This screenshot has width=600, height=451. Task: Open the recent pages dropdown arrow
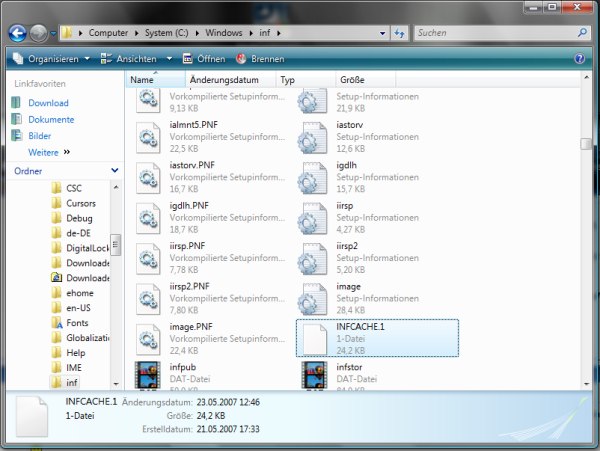pos(53,34)
